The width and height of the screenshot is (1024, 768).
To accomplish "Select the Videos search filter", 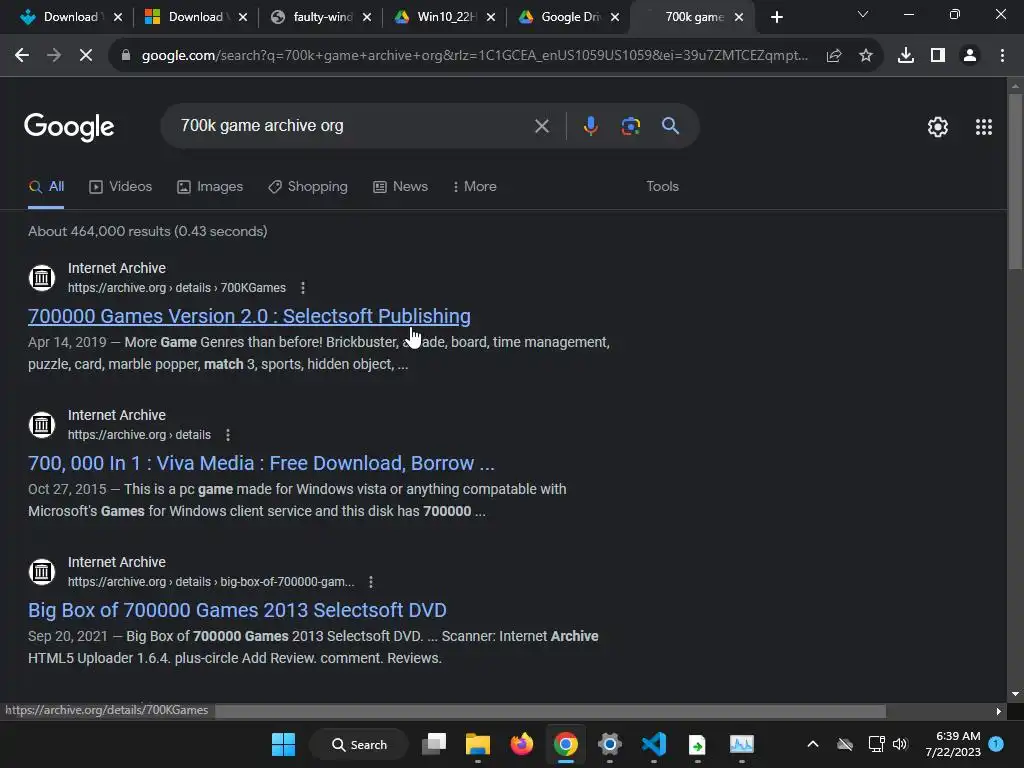I will (120, 187).
